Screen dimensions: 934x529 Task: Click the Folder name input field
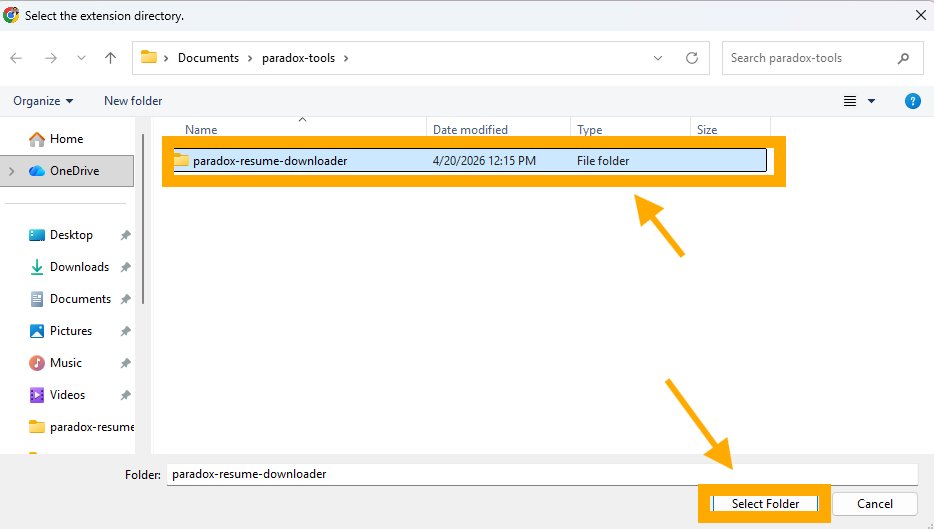pyautogui.click(x=542, y=474)
